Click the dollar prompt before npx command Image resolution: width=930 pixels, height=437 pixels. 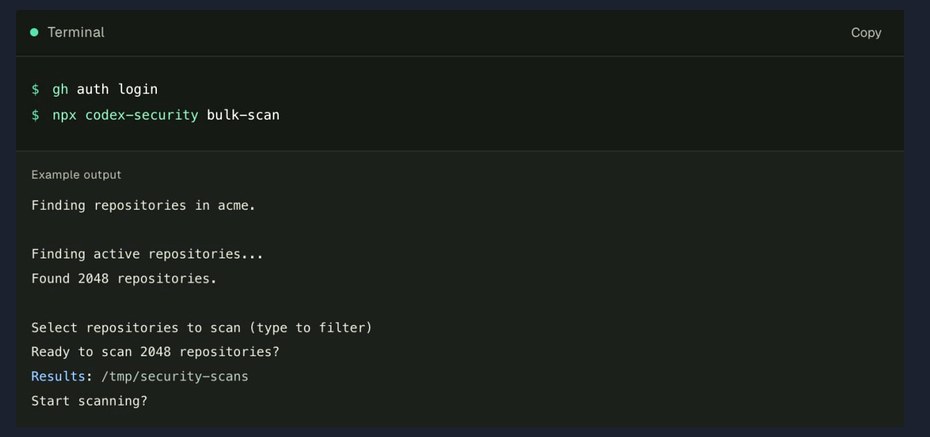[x=36, y=115]
